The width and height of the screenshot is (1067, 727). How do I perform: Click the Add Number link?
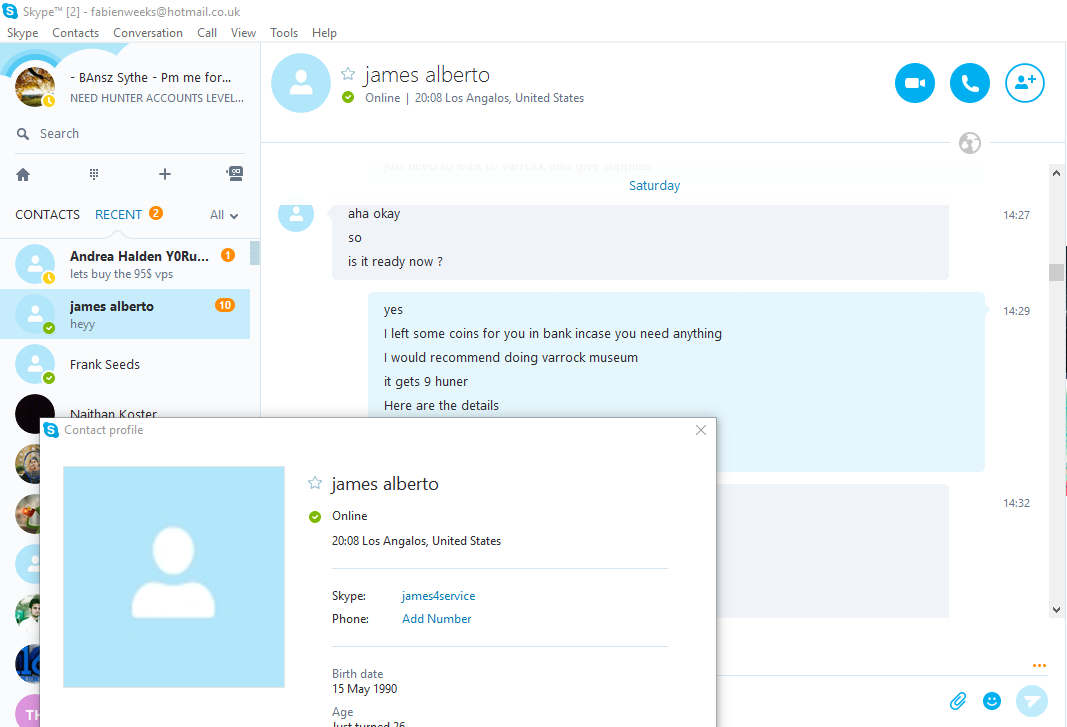(x=436, y=619)
